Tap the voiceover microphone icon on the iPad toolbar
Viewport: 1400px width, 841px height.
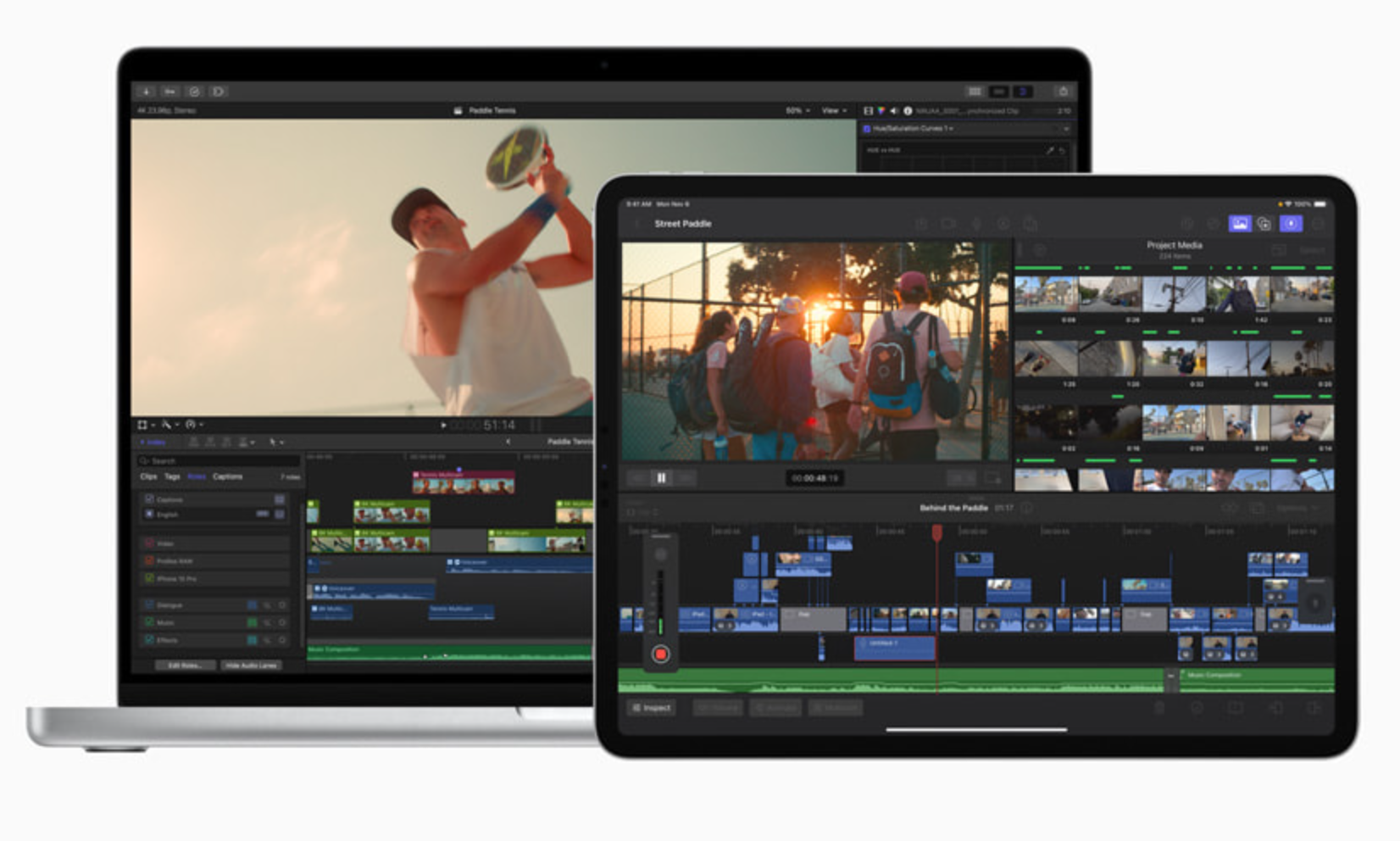pyautogui.click(x=977, y=222)
